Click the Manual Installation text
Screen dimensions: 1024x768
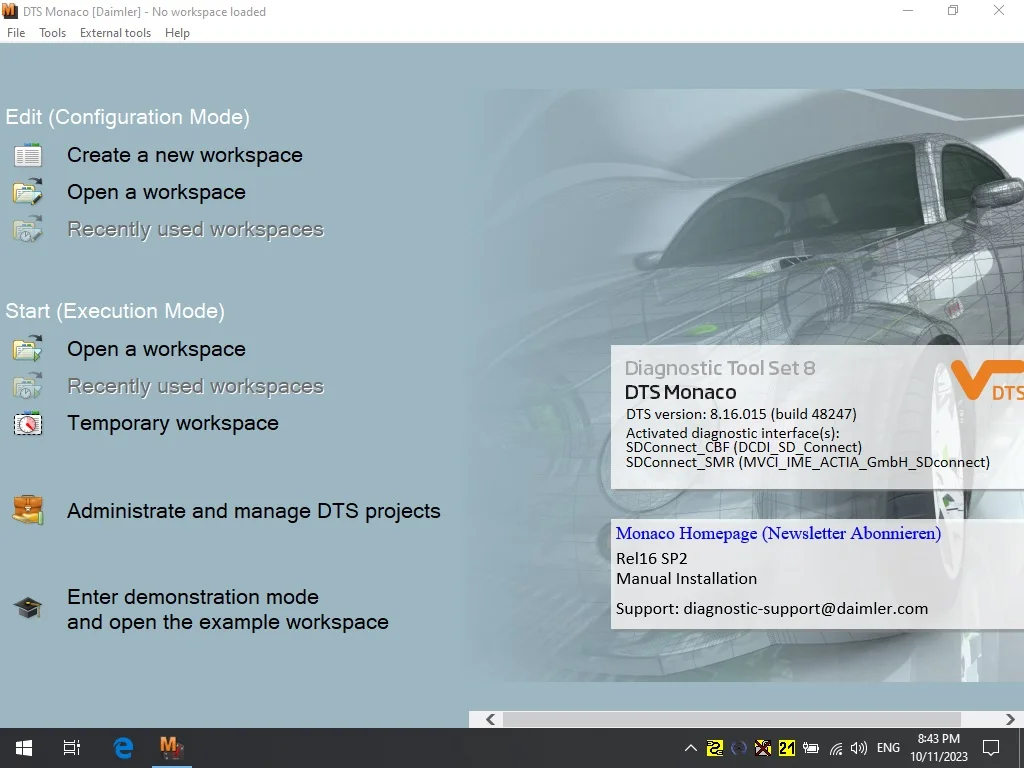686,579
